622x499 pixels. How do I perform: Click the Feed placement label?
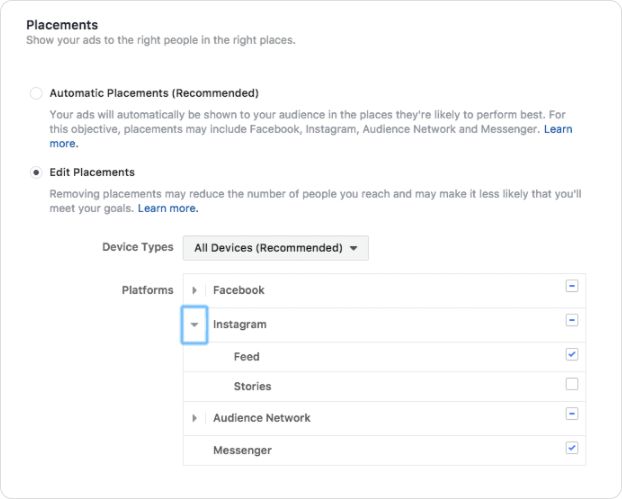[246, 356]
